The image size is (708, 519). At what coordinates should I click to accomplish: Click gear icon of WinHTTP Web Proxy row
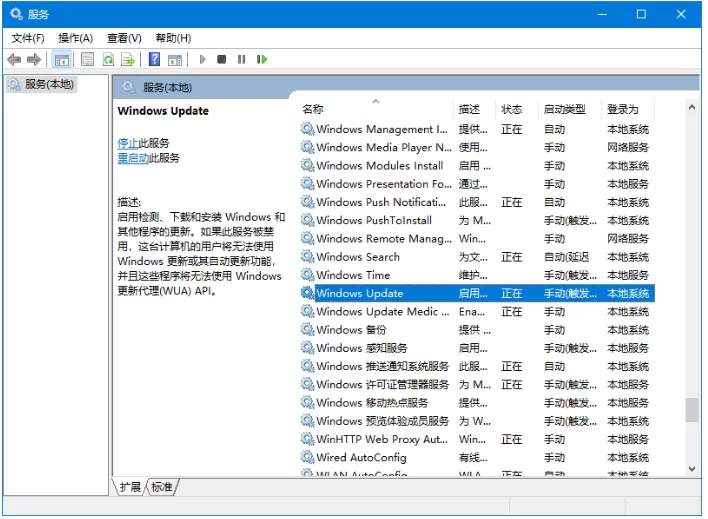pyautogui.click(x=307, y=439)
